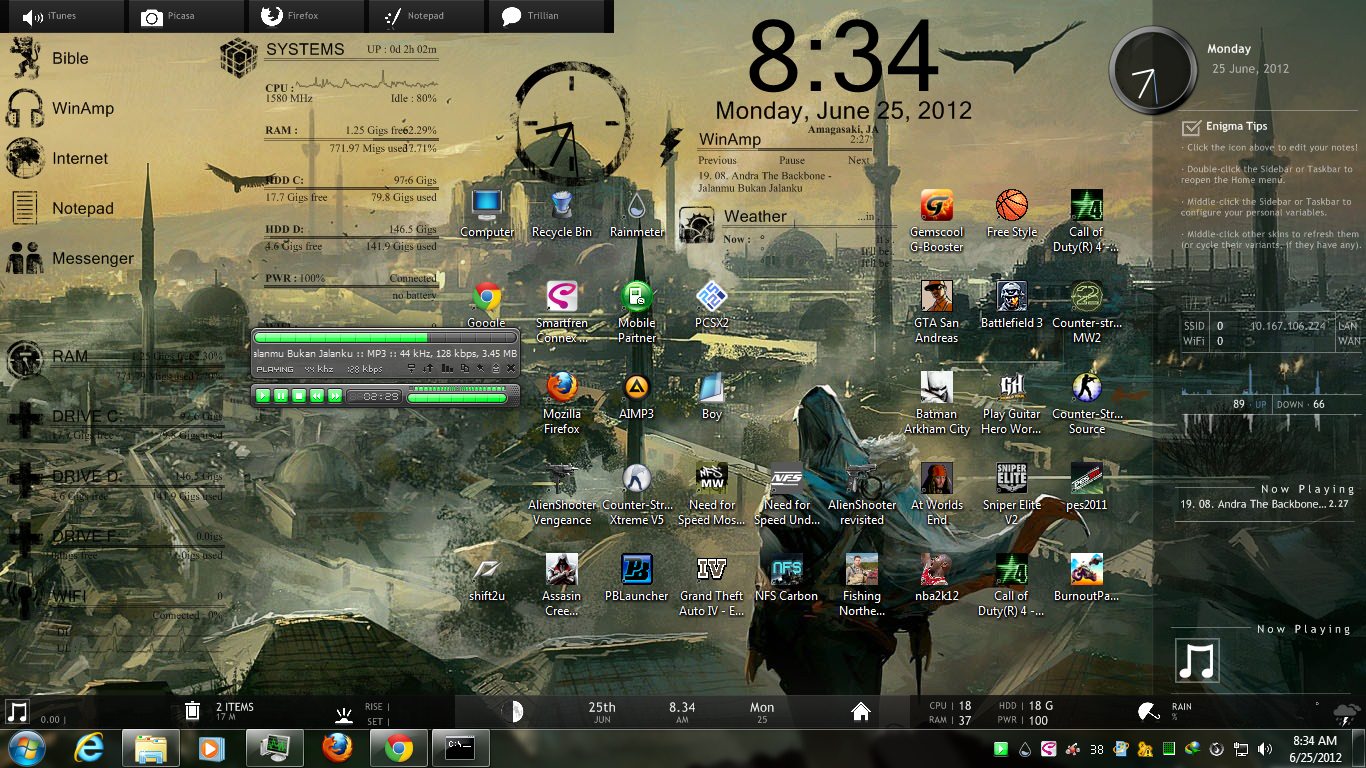1366x768 pixels.
Task: Skip to previous track in mini player
Action: 317,396
